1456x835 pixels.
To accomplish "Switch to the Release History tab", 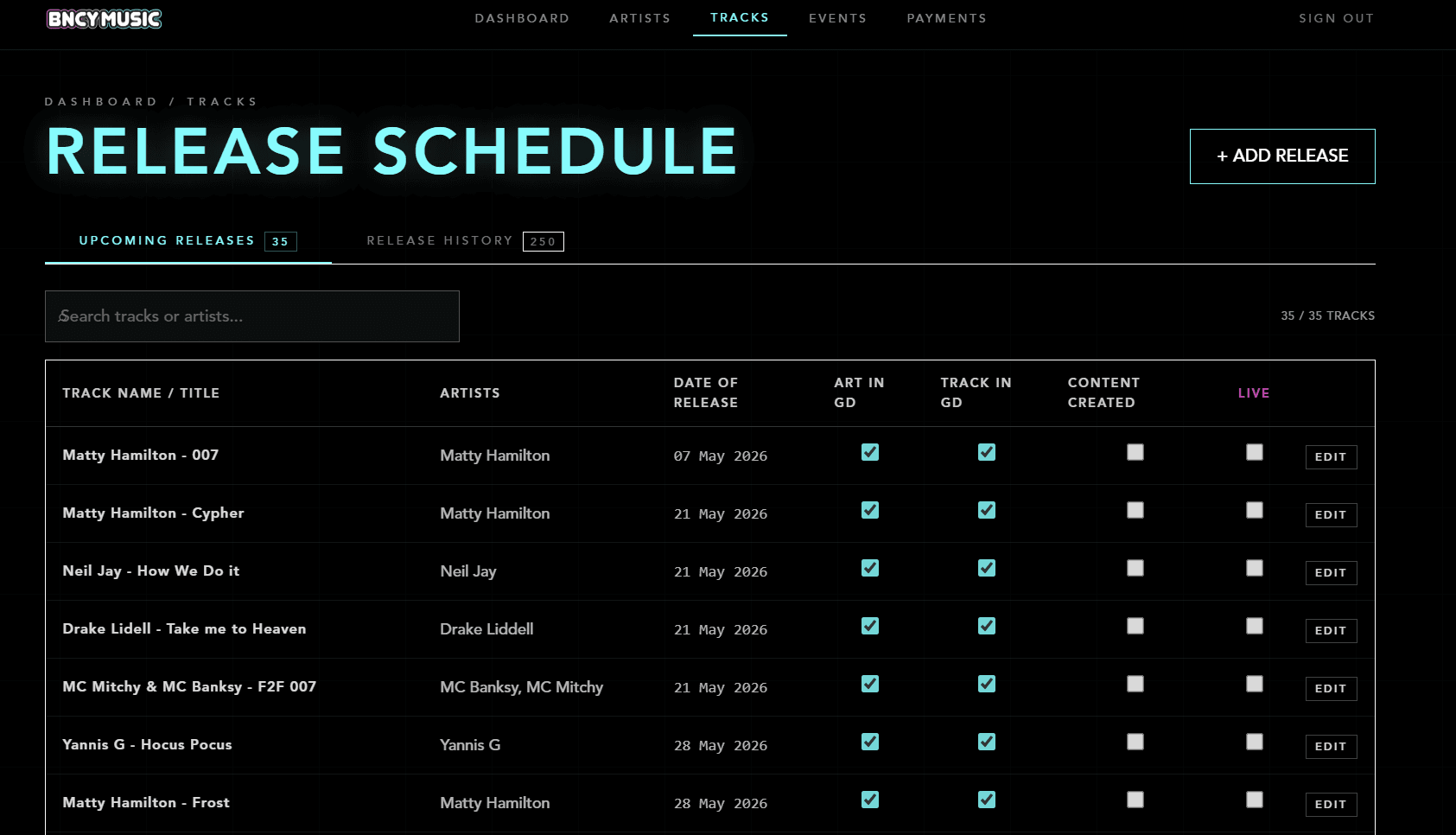I will (465, 241).
